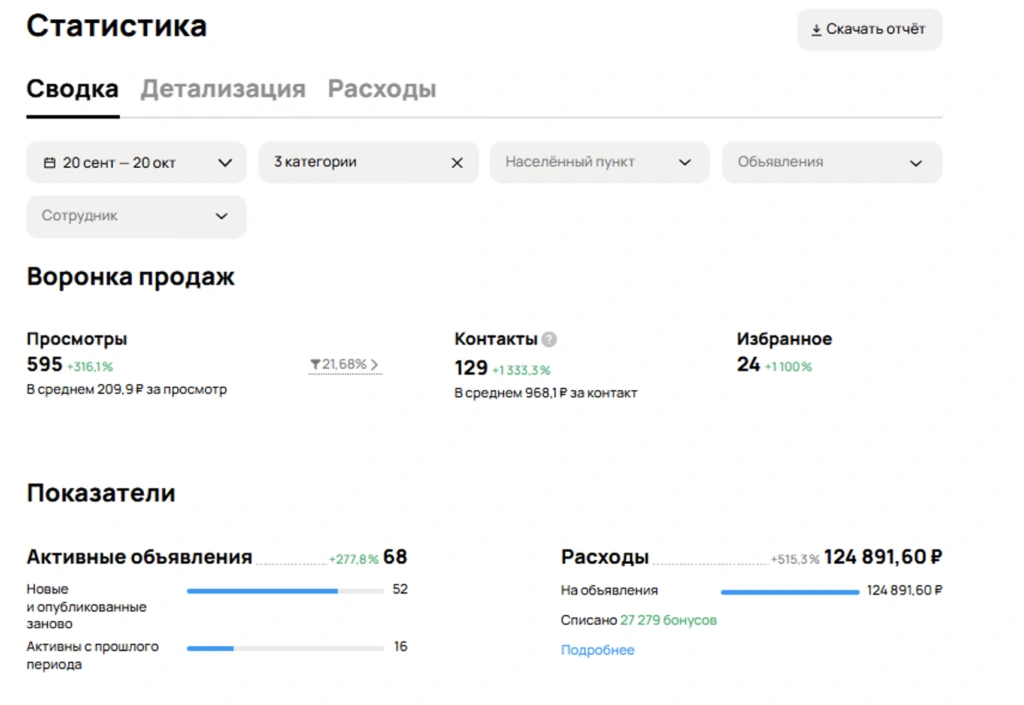Viewport: 1024px width, 705px height.
Task: Open the Подробнее link under Расходы
Action: point(598,650)
